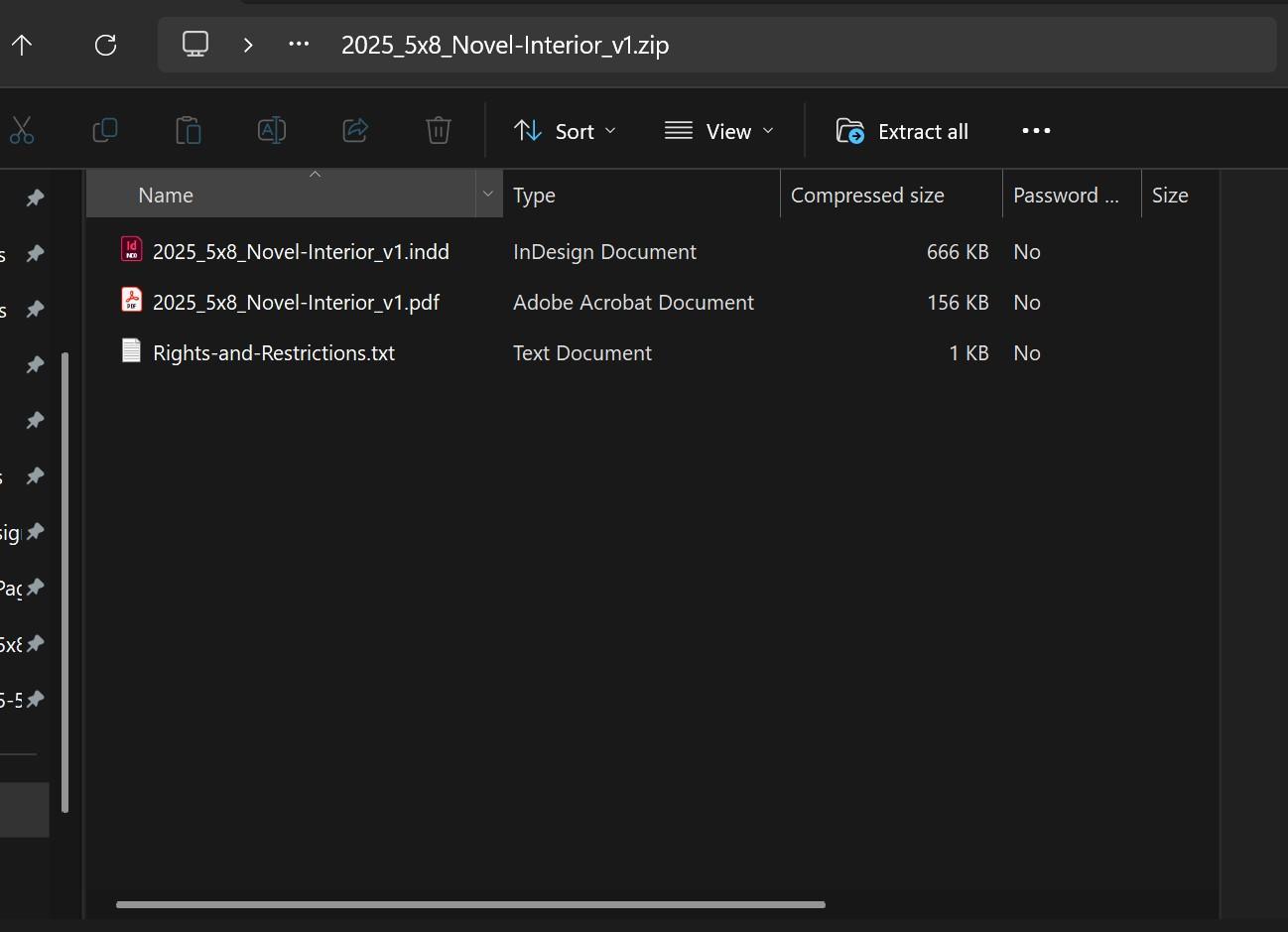Open the View dropdown menu
Image resolution: width=1288 pixels, height=932 pixels.
[x=719, y=131]
